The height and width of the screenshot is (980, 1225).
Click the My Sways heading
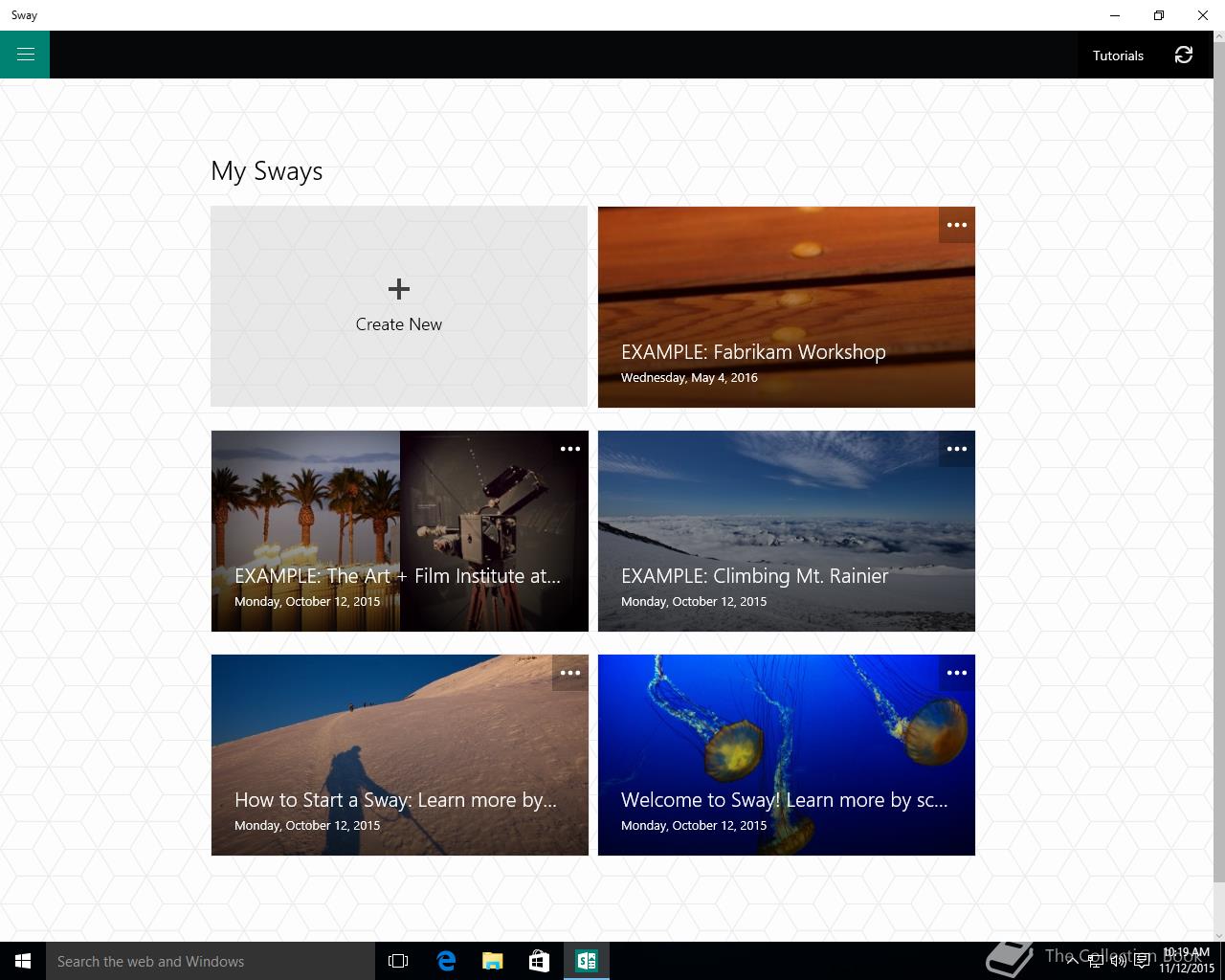[x=267, y=171]
